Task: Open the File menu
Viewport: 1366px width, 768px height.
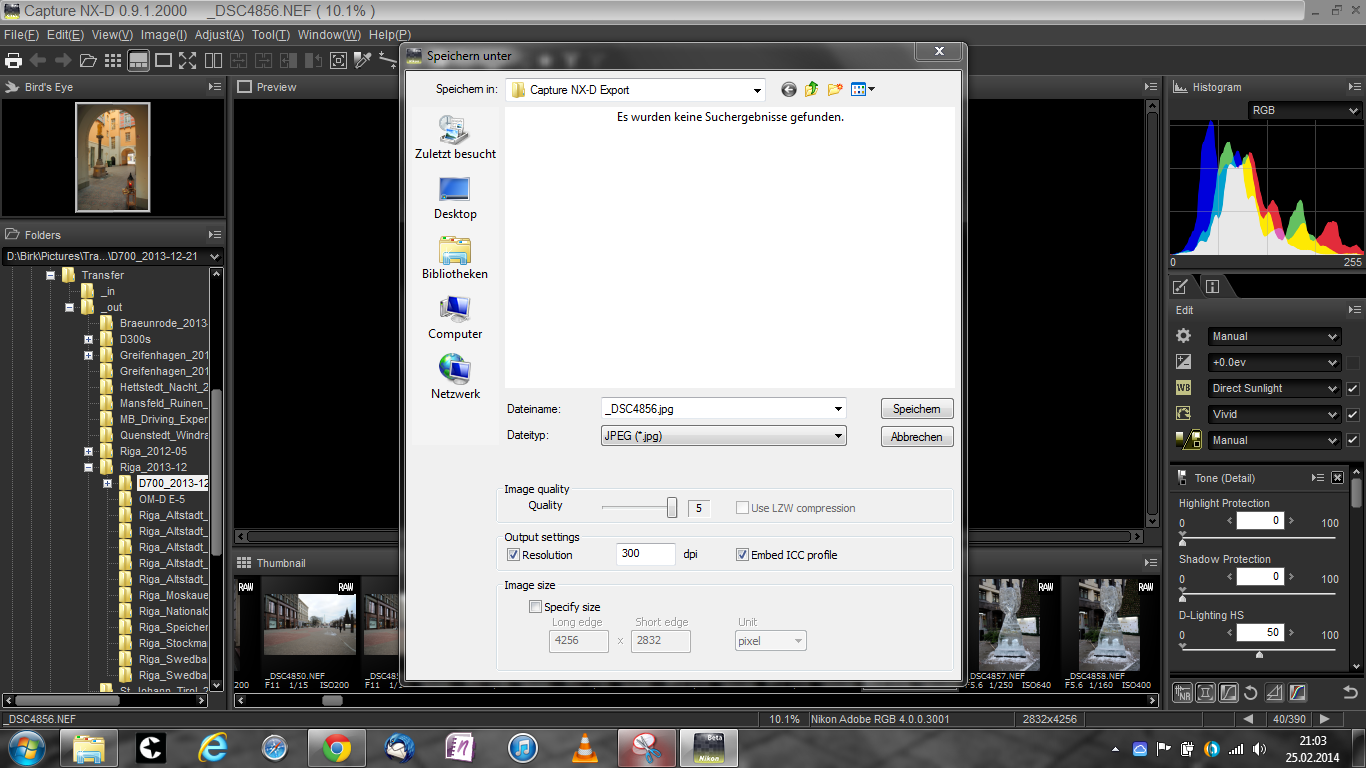Action: 21,34
